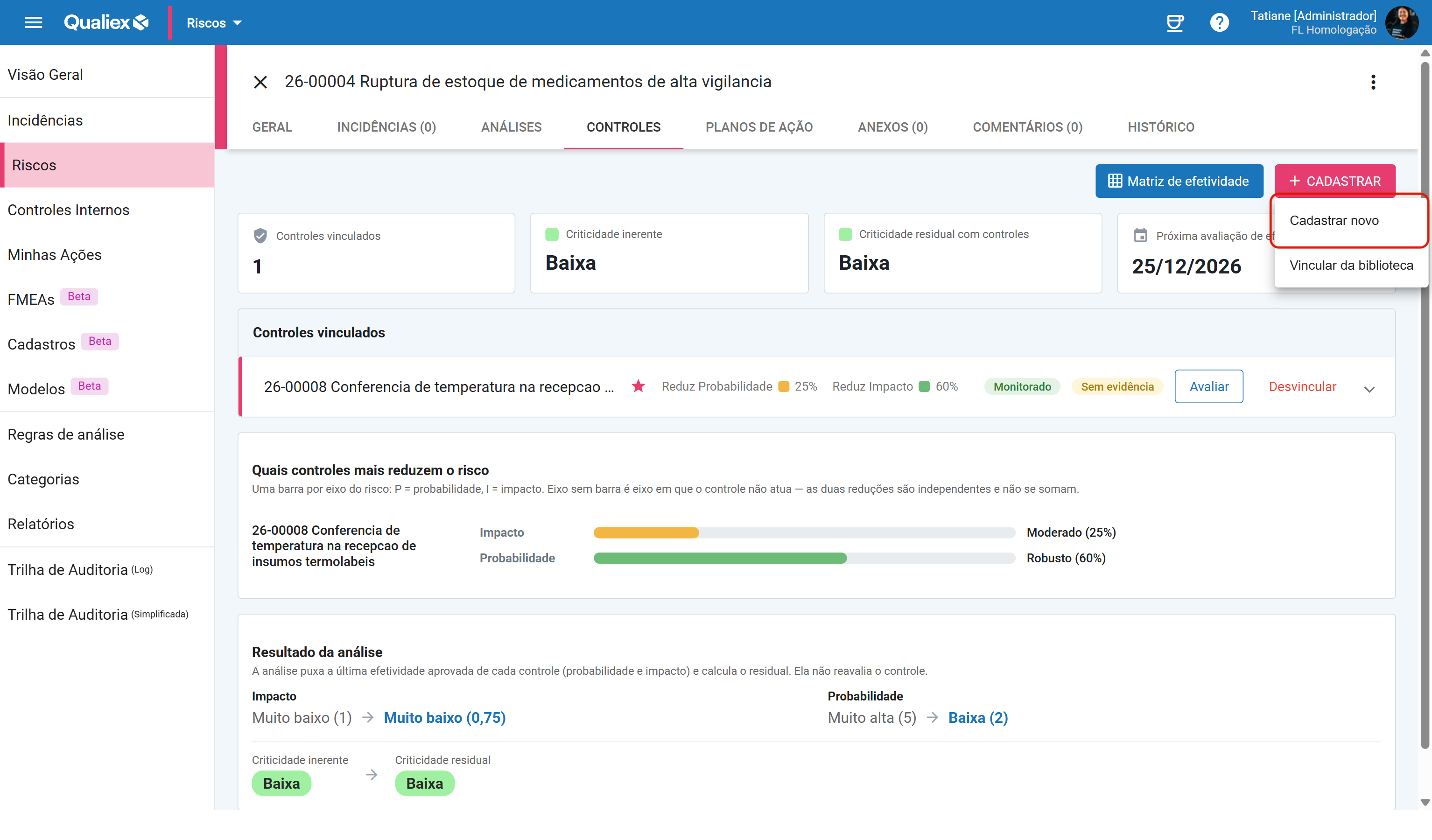Screen dimensions: 1432x840
Task: Open Relatórios in the sidebar
Action: pyautogui.click(x=107, y=525)
